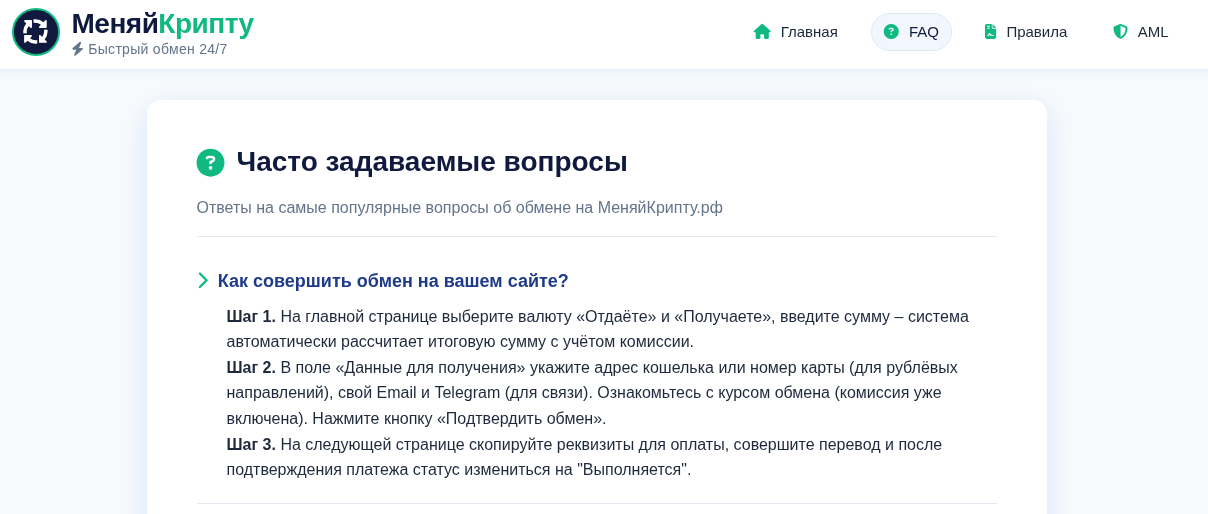Click heading 'Часто задаваемые вопросы'
1208x514 pixels.
coord(432,162)
